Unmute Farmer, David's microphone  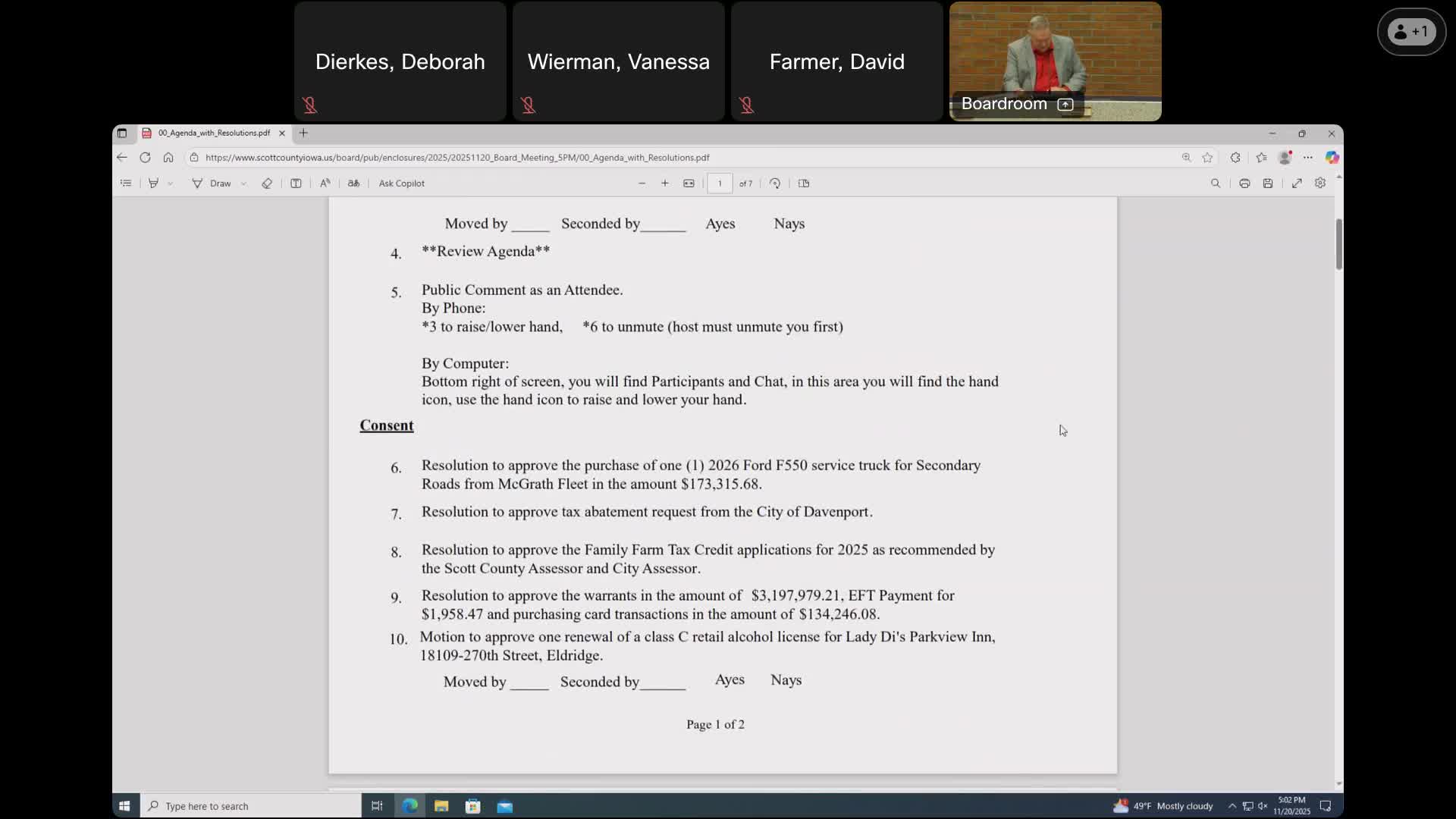(x=746, y=105)
